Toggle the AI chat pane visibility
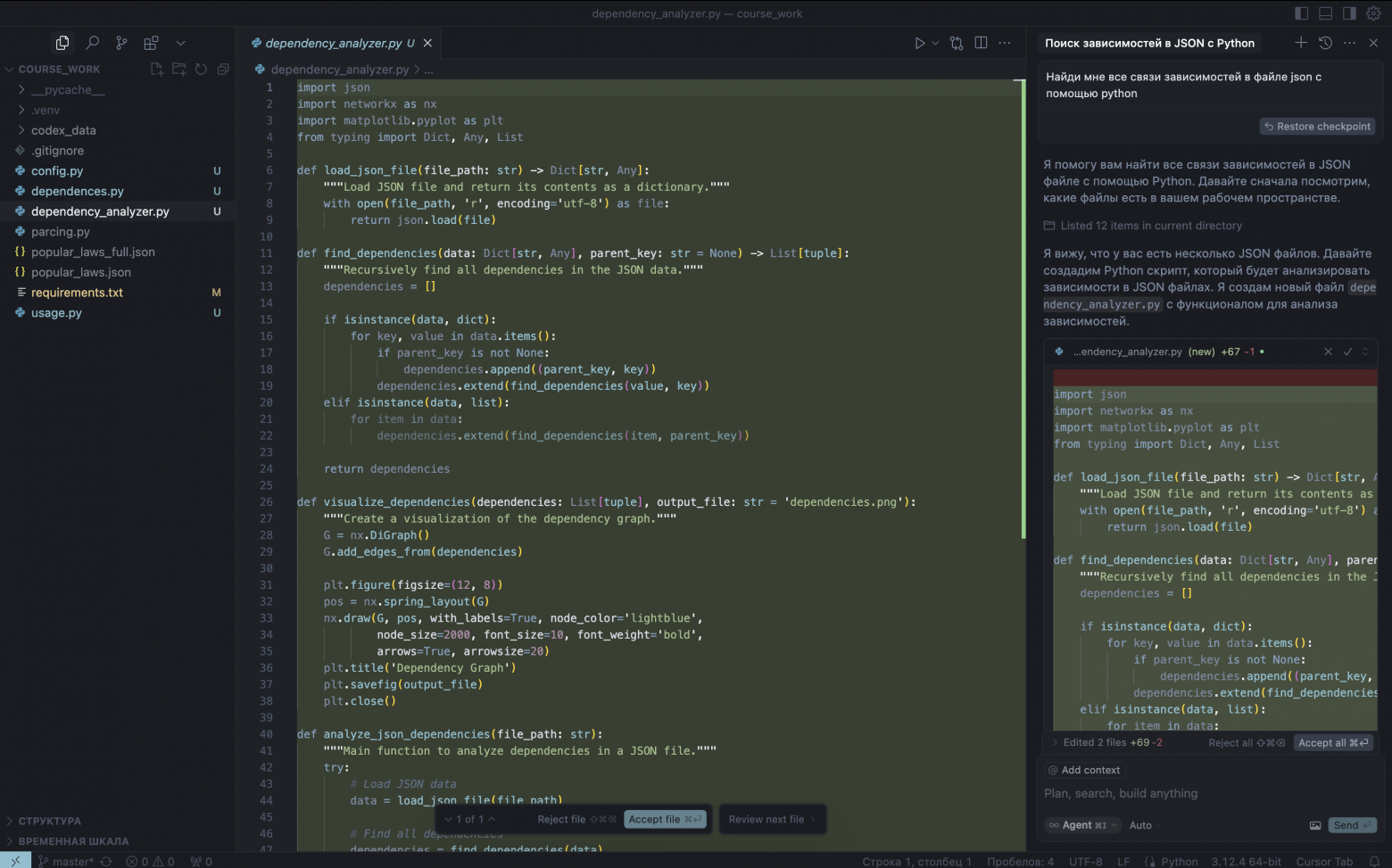 click(1349, 13)
